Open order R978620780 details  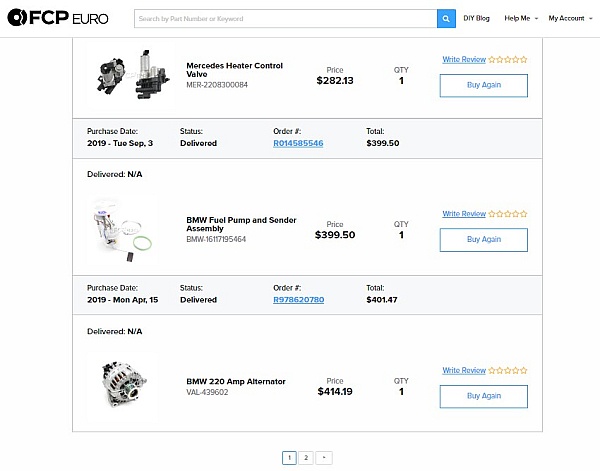(x=298, y=300)
